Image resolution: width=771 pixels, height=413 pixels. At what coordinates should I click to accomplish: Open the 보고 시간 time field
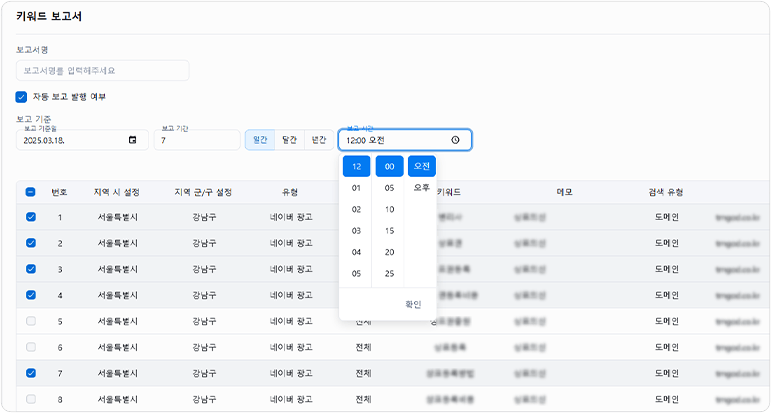point(405,140)
